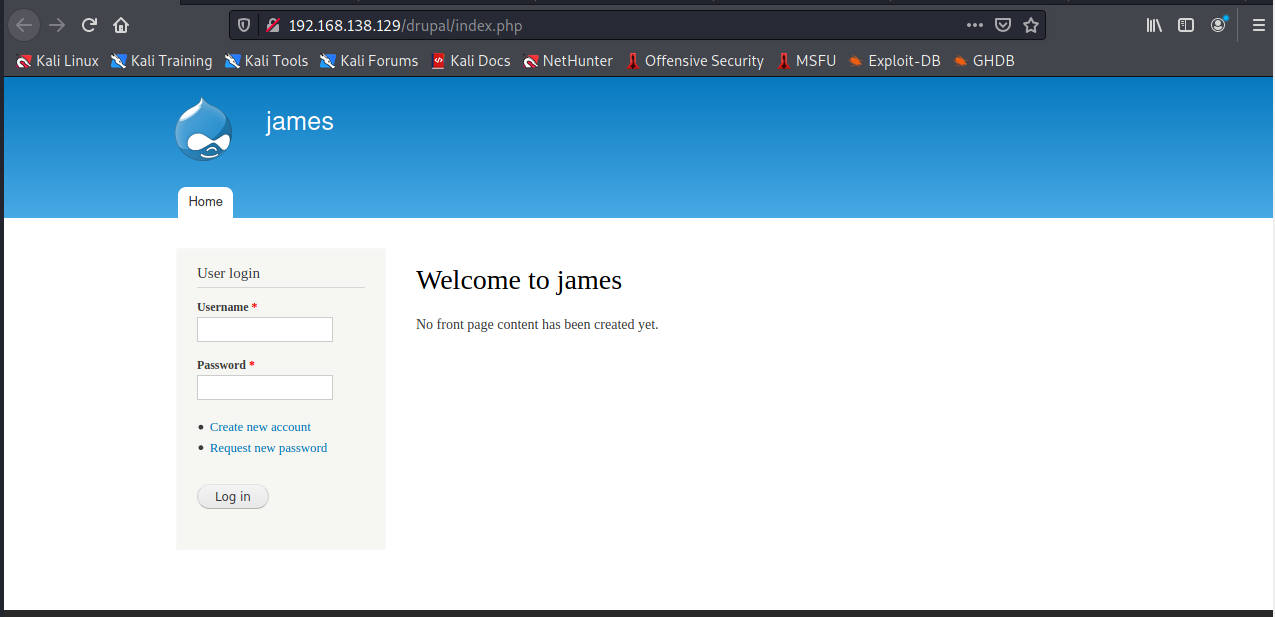
Task: Go back with the browser back arrow
Action: [x=24, y=25]
